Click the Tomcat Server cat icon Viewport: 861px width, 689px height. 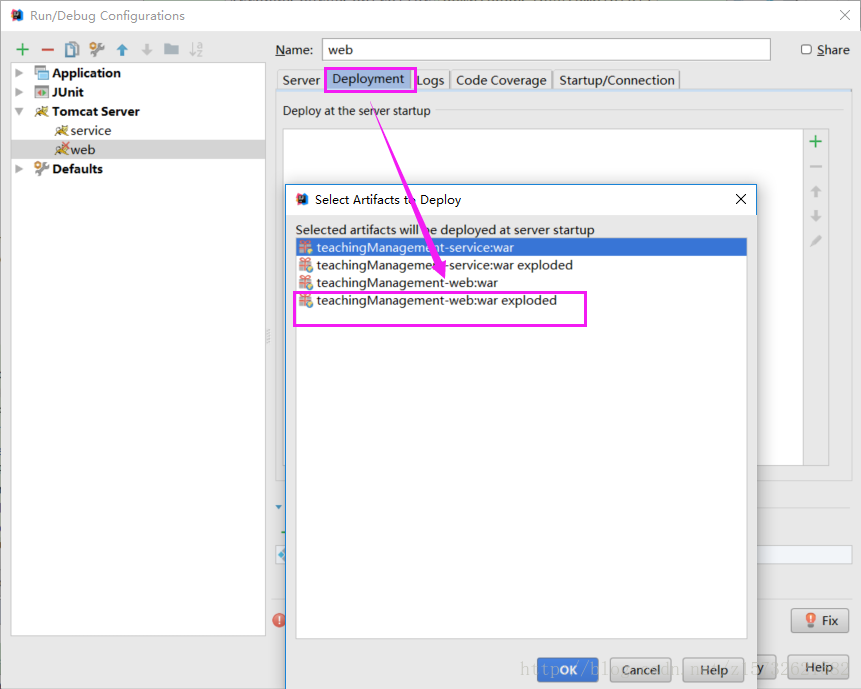point(42,111)
